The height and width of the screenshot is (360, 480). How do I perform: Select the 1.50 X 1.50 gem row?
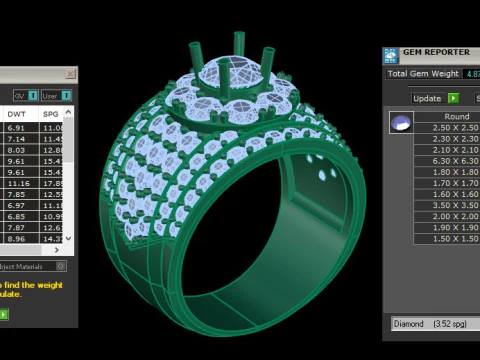tap(447, 239)
